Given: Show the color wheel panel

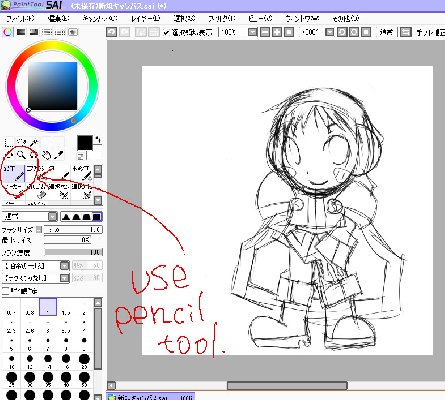Looking at the screenshot, I should point(7,32).
